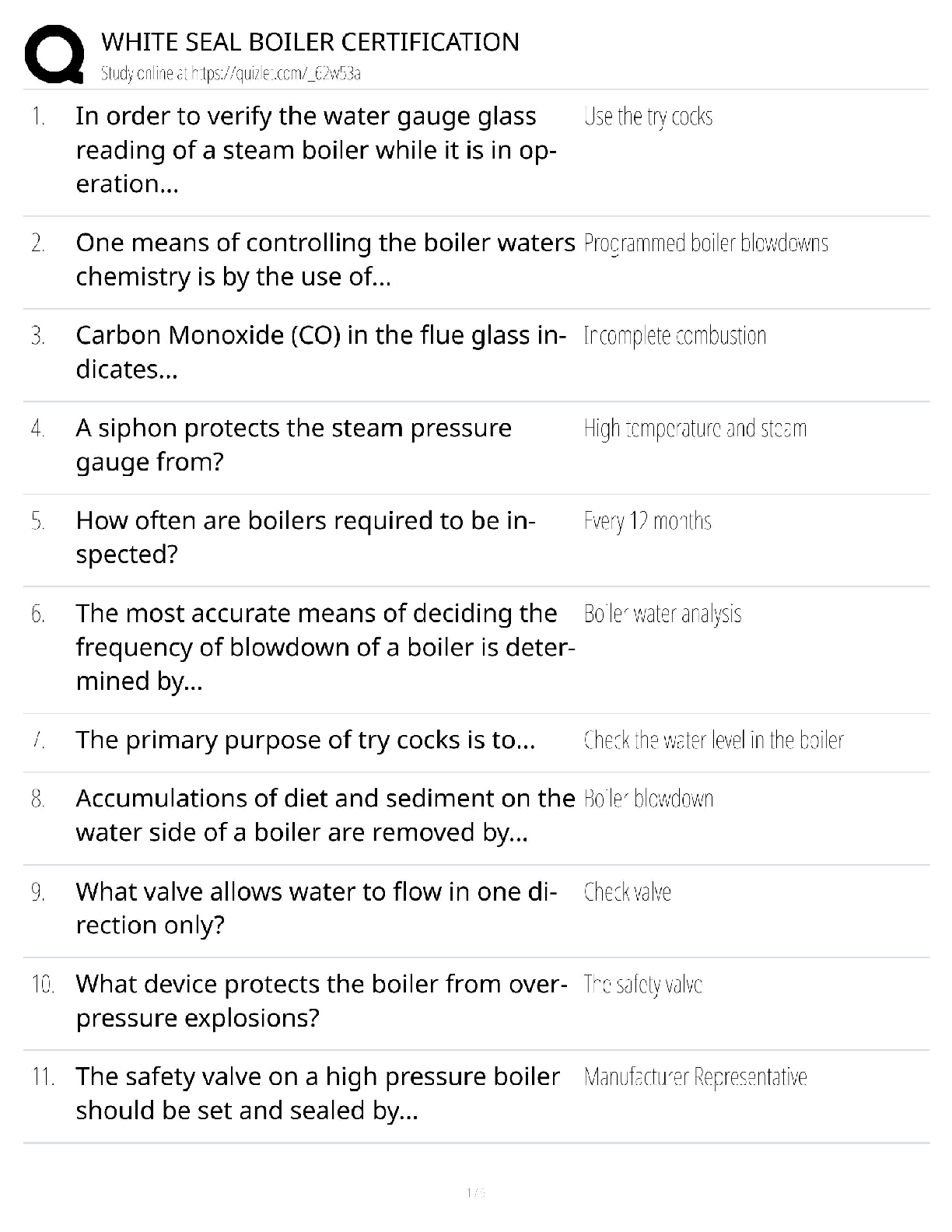This screenshot has width=952, height=1232.
Task: Click the answer 'Every 12 months'
Action: click(x=647, y=521)
